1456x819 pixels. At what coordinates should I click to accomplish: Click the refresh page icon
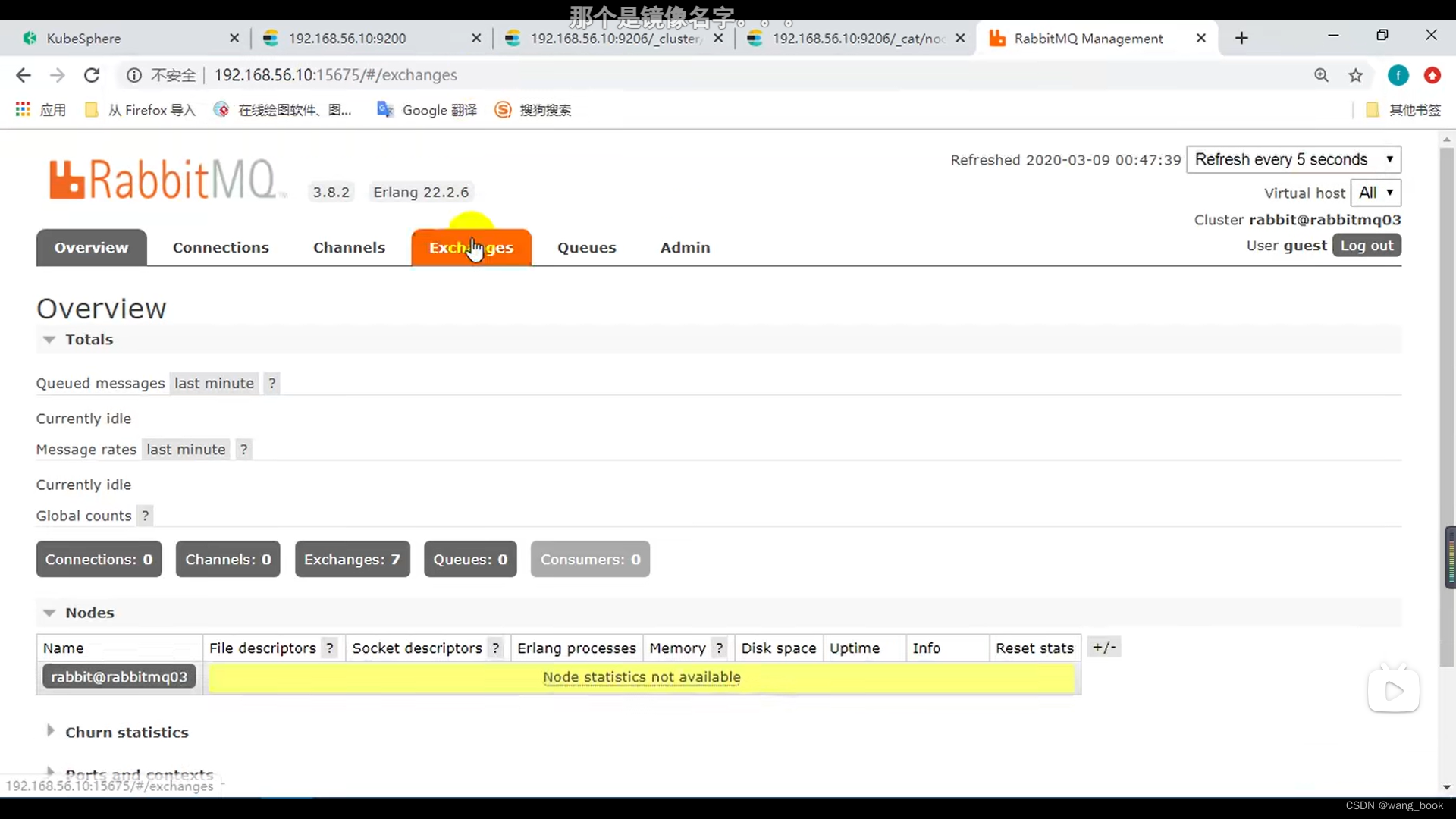91,75
